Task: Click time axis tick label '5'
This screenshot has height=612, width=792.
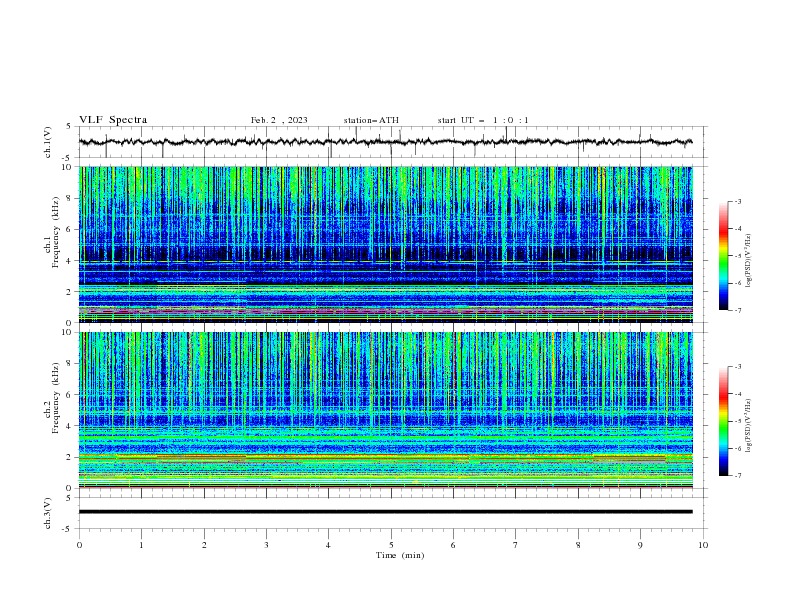Action: click(x=391, y=545)
